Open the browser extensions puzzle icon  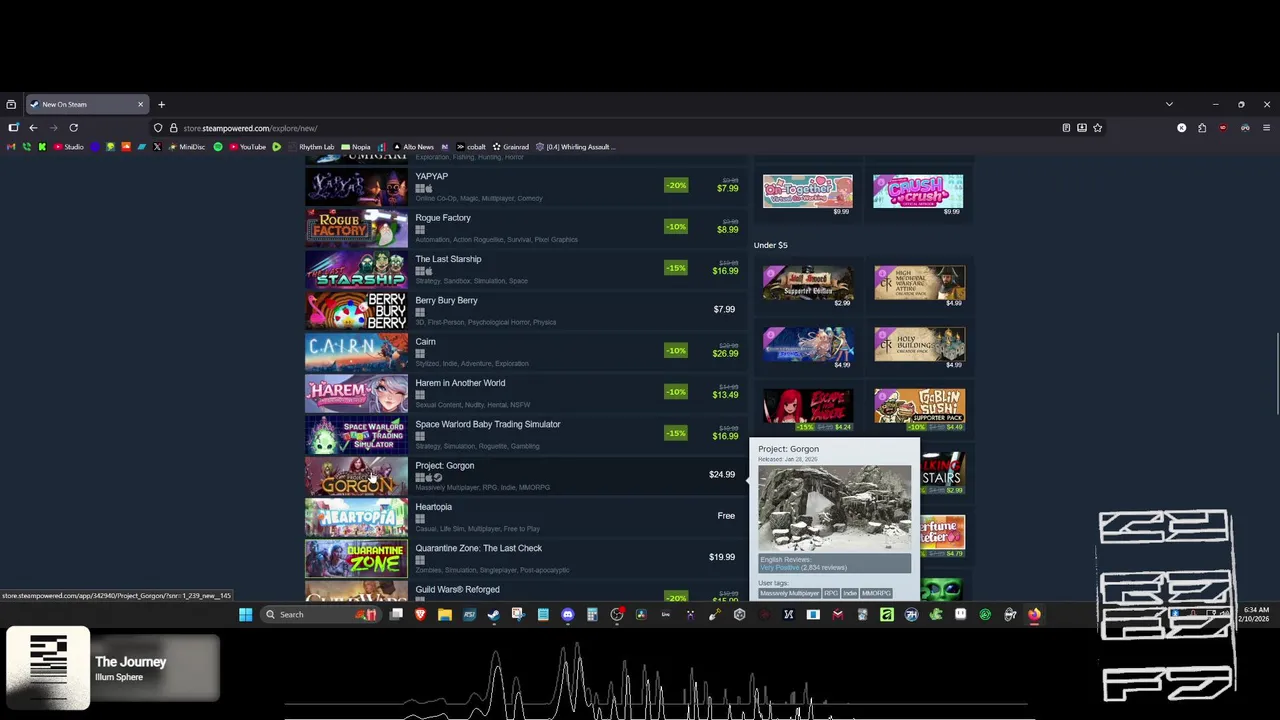(x=1202, y=128)
